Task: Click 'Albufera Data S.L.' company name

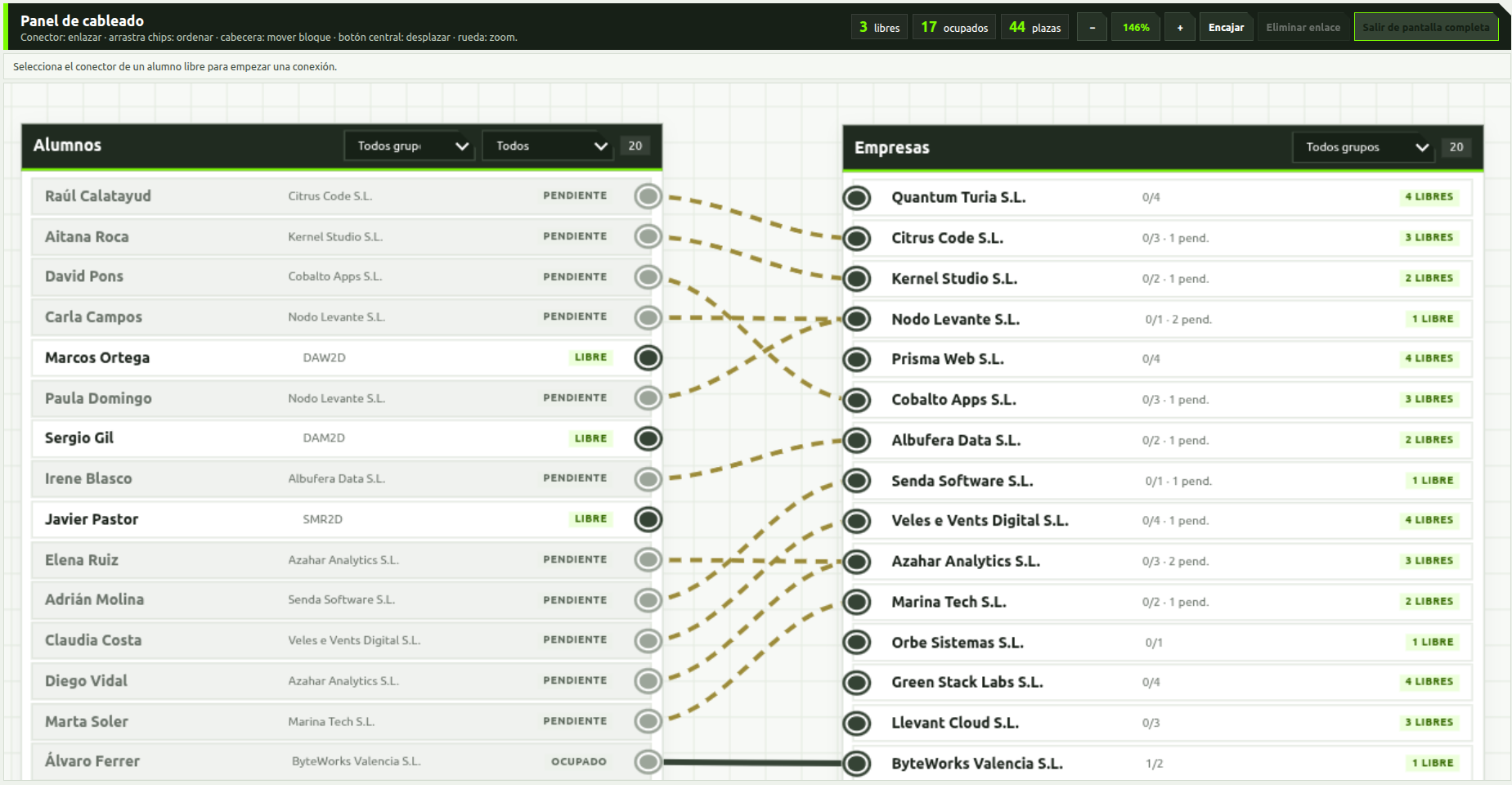Action: 956,440
